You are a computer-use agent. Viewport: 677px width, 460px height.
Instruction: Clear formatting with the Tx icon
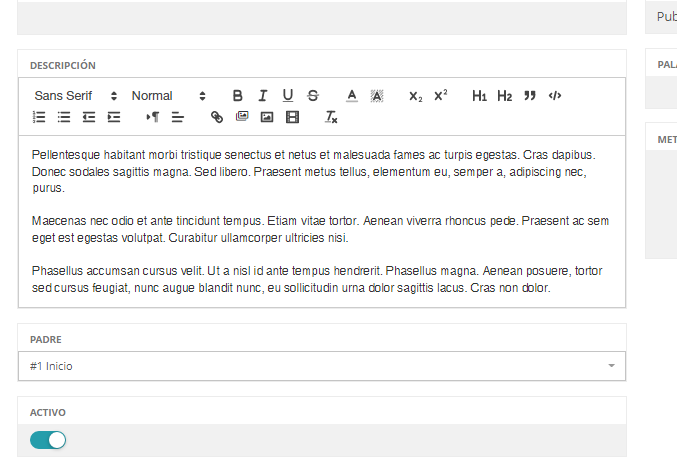(x=331, y=117)
